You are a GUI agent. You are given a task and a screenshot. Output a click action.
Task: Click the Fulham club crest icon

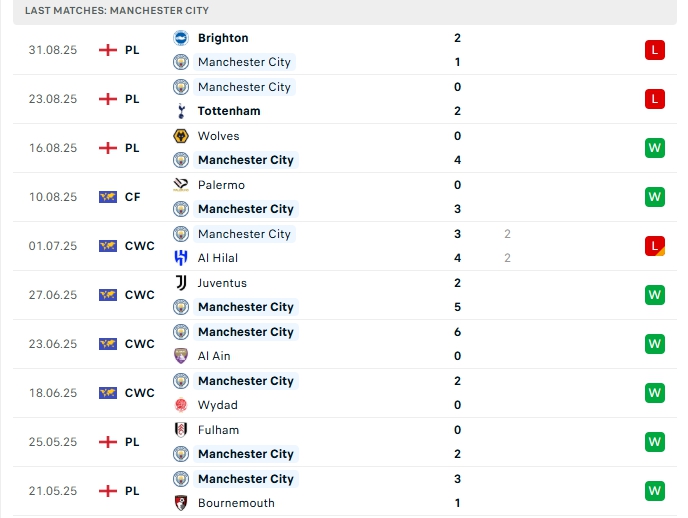click(x=181, y=430)
